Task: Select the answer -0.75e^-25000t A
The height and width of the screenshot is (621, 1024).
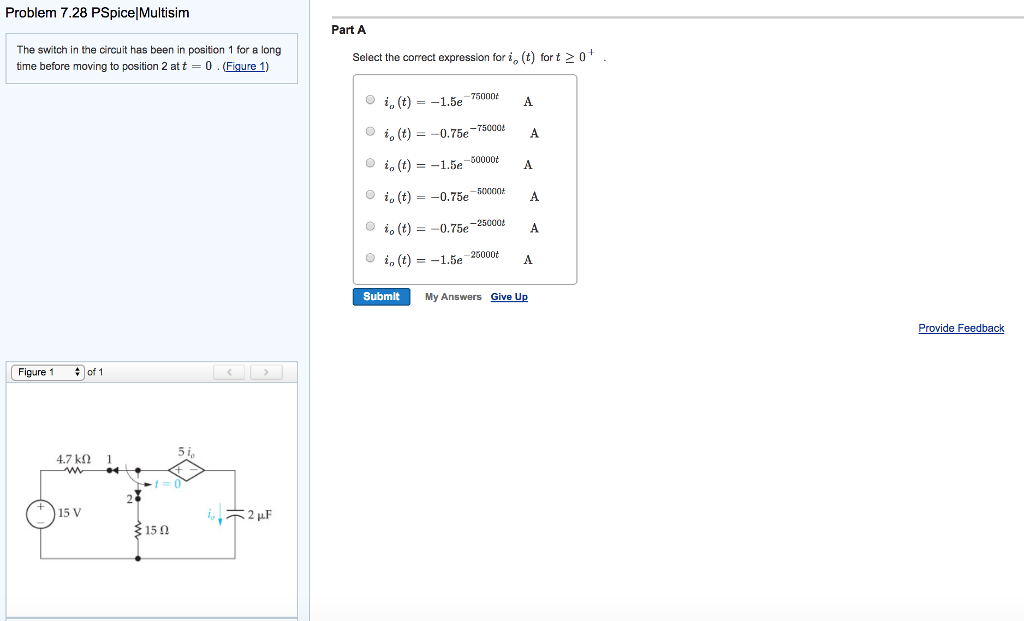Action: 370,226
